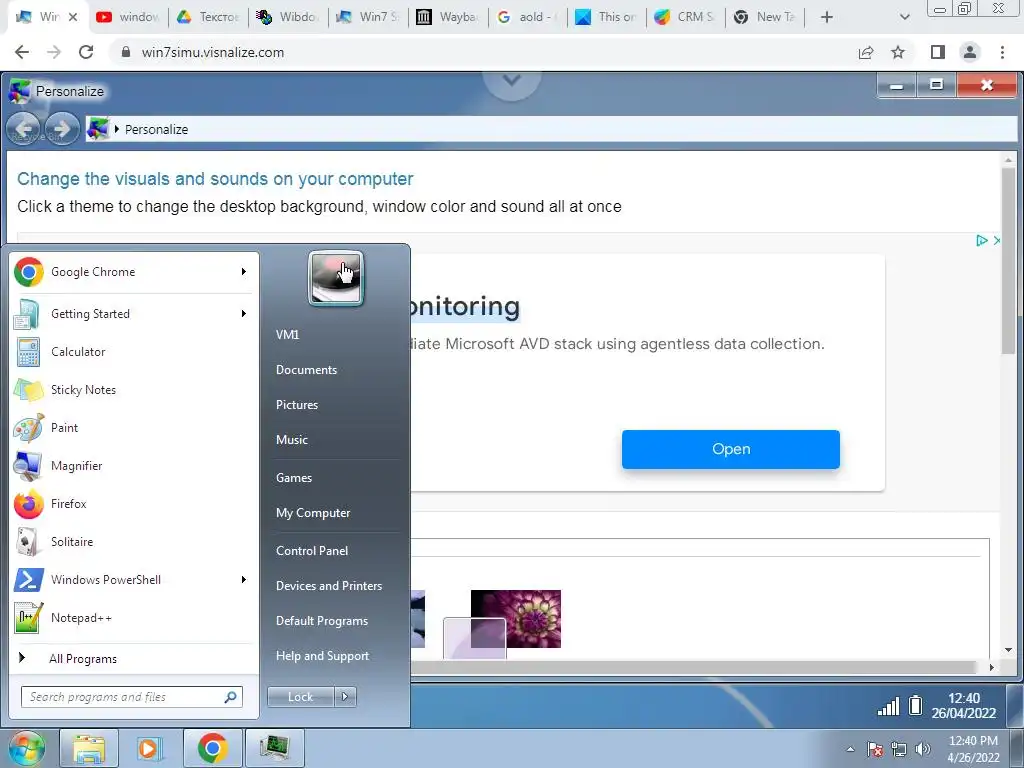Click the battery icon in upper taskbar
Image resolution: width=1024 pixels, height=768 pixels.
click(916, 705)
